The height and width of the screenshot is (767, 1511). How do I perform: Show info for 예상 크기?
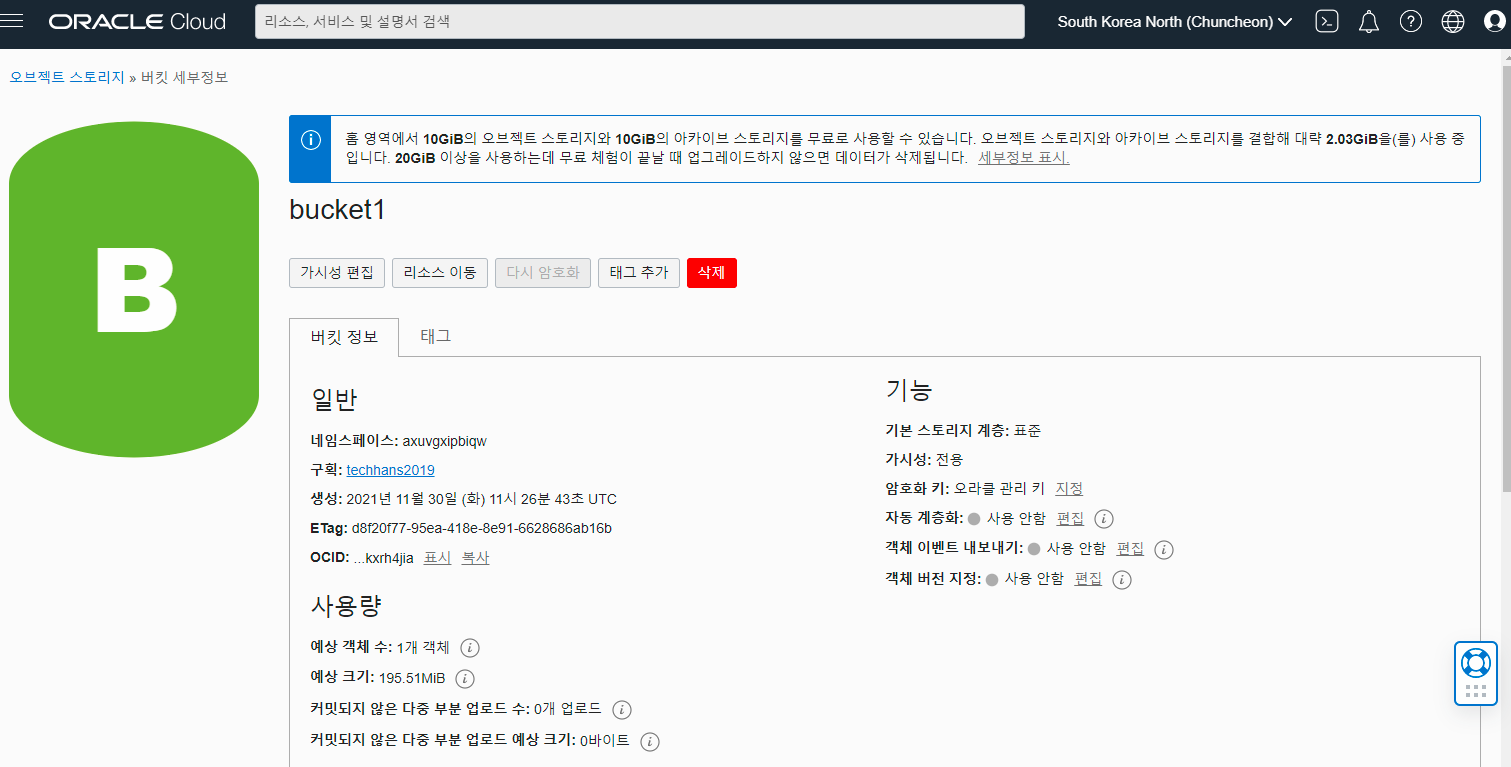465,678
